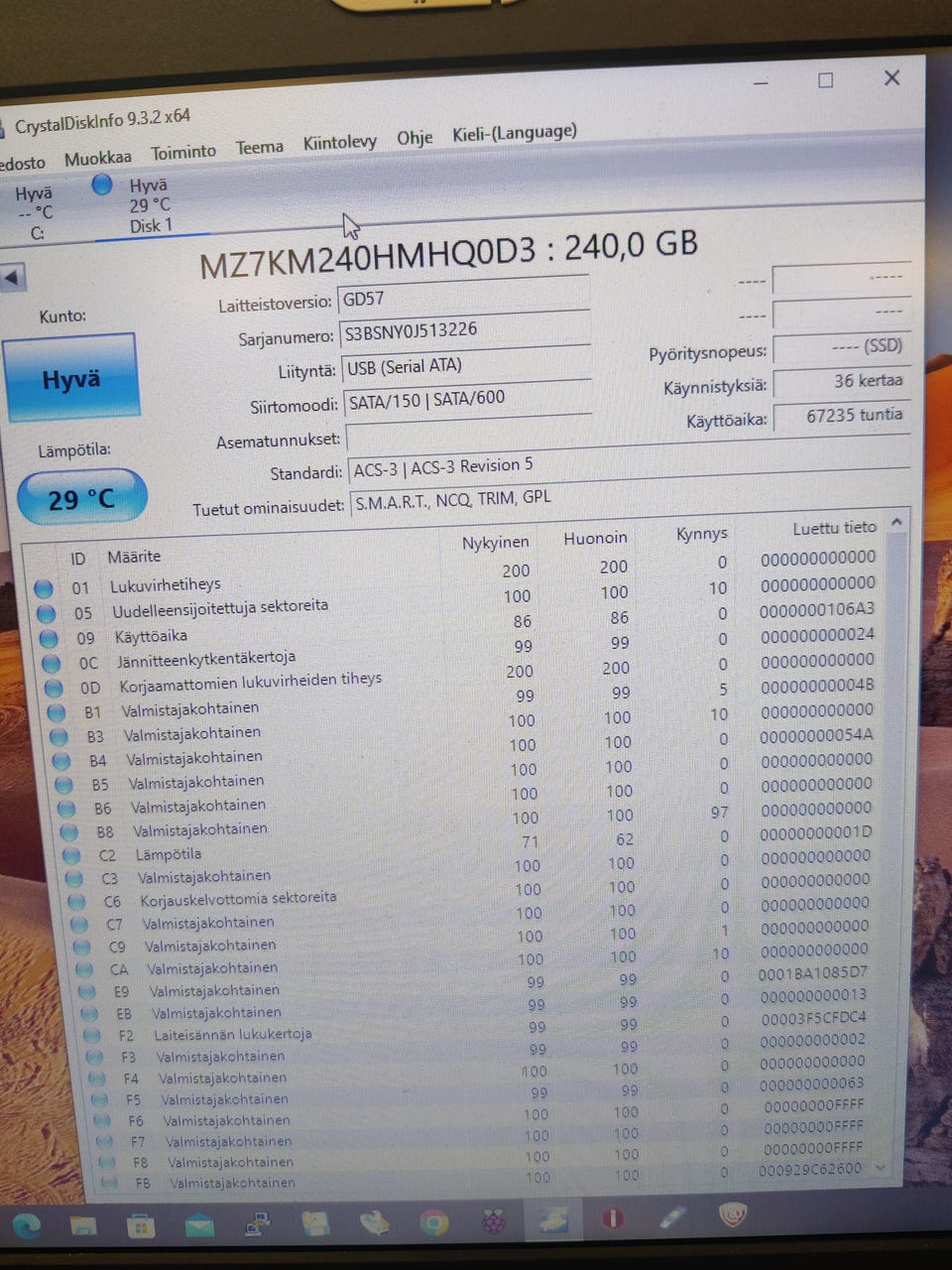Click the Luettu tieto column header
The height and width of the screenshot is (1270, 952).
click(834, 528)
